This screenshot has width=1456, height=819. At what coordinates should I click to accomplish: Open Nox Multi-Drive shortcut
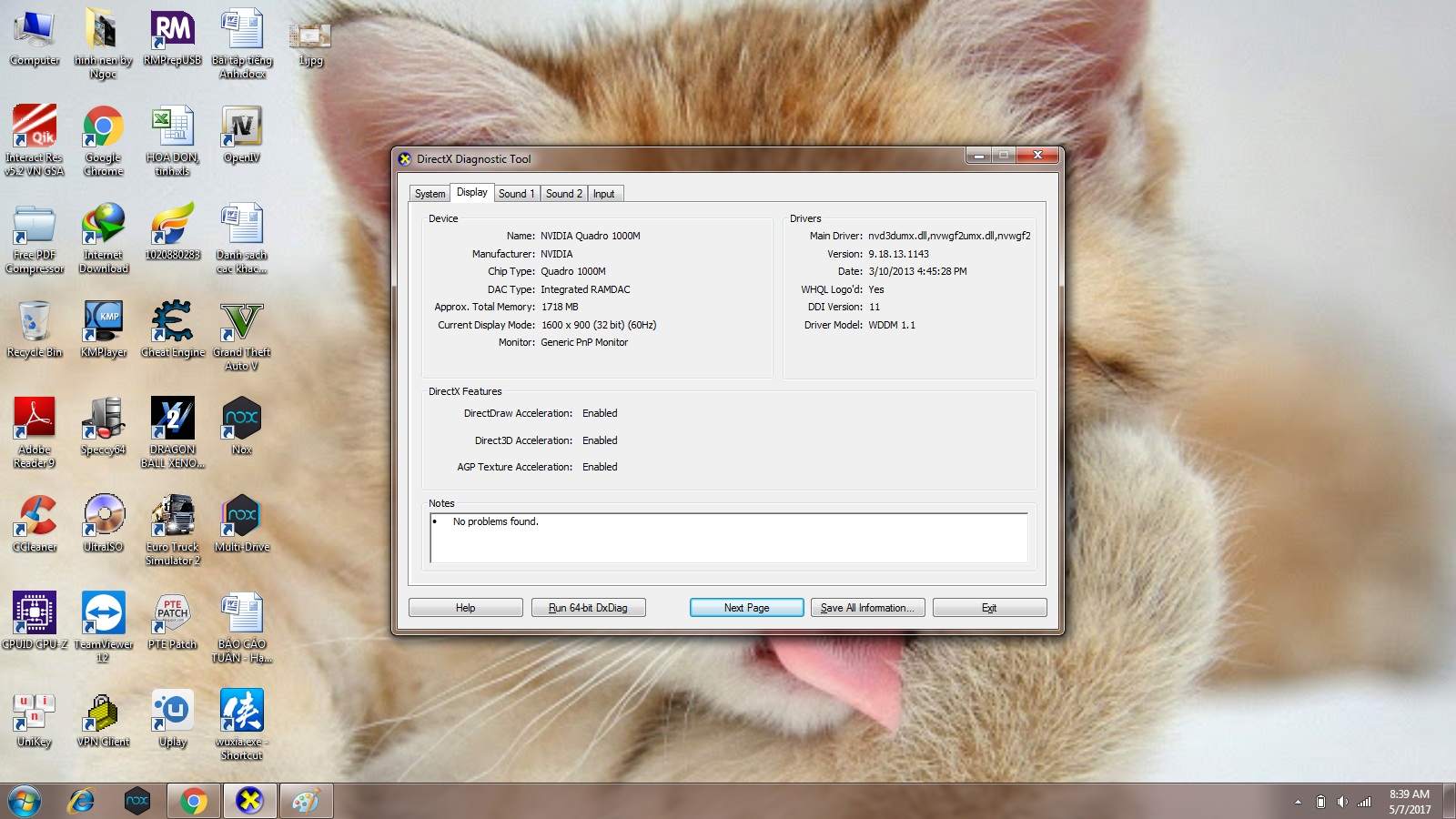click(x=242, y=523)
